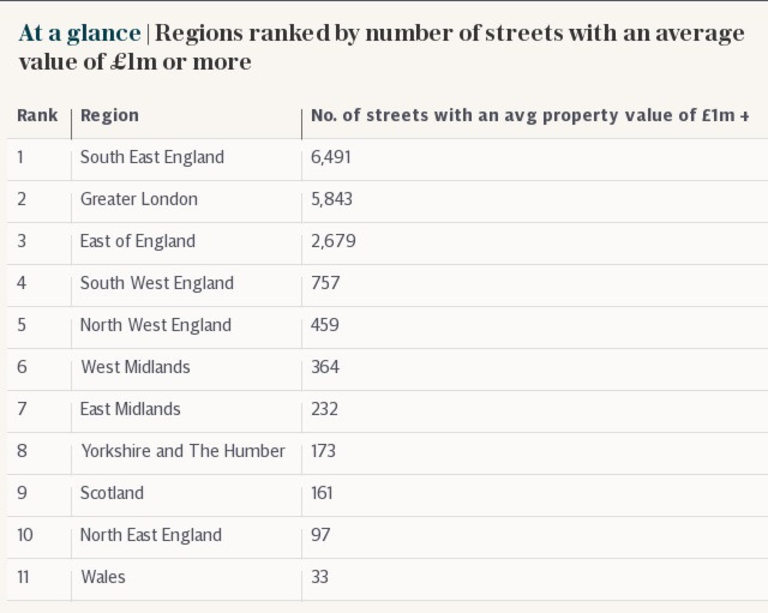Select the Greater London region cell
Image resolution: width=768 pixels, height=613 pixels.
tap(139, 199)
